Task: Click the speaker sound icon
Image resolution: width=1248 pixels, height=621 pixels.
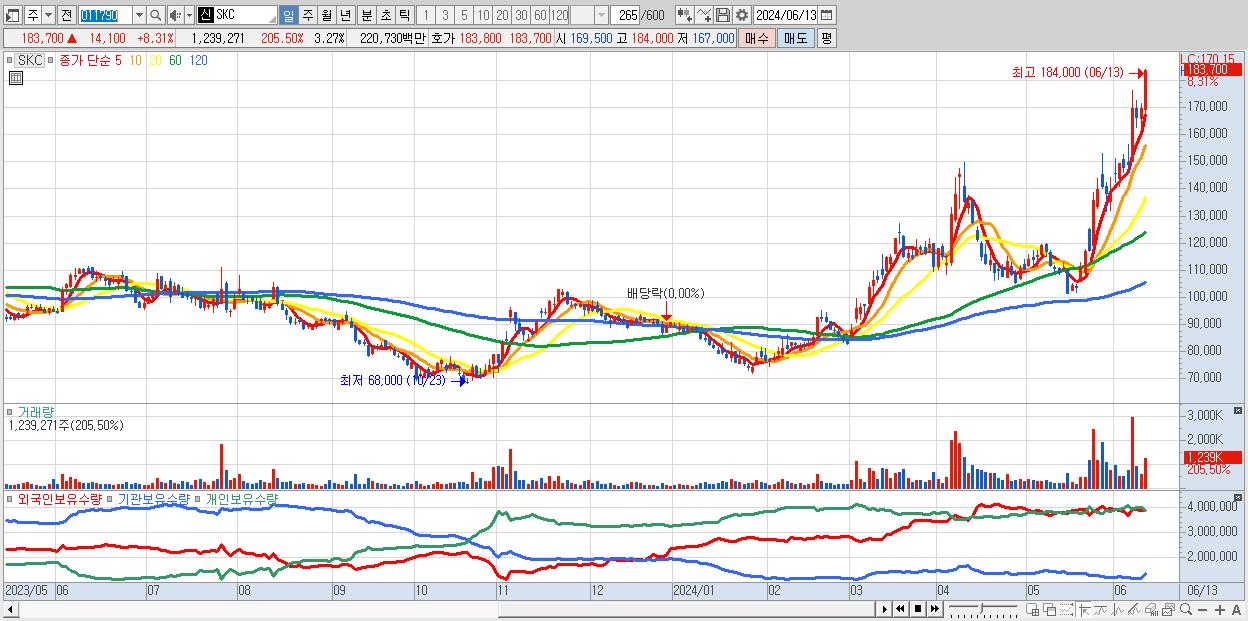Action: click(x=174, y=15)
